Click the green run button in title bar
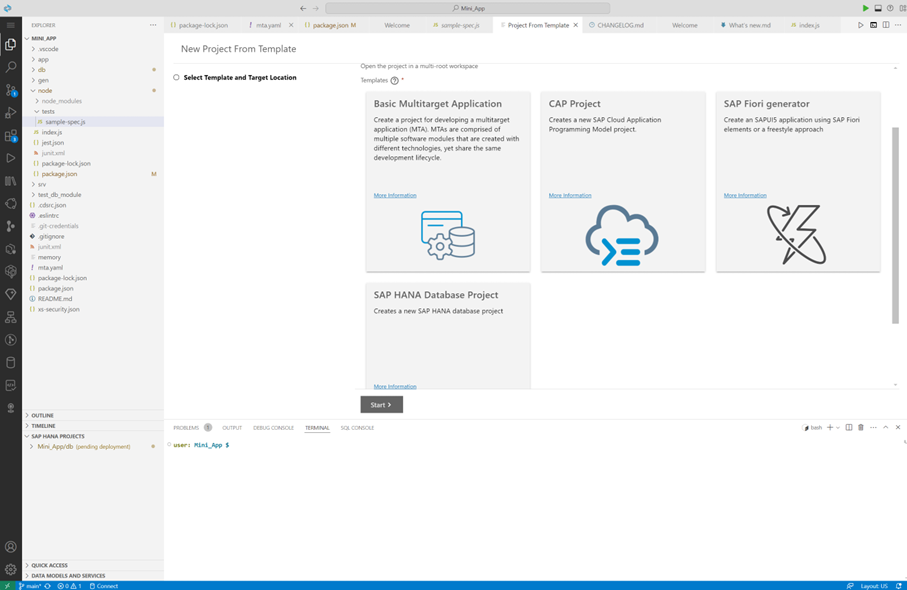907x590 pixels. [865, 8]
